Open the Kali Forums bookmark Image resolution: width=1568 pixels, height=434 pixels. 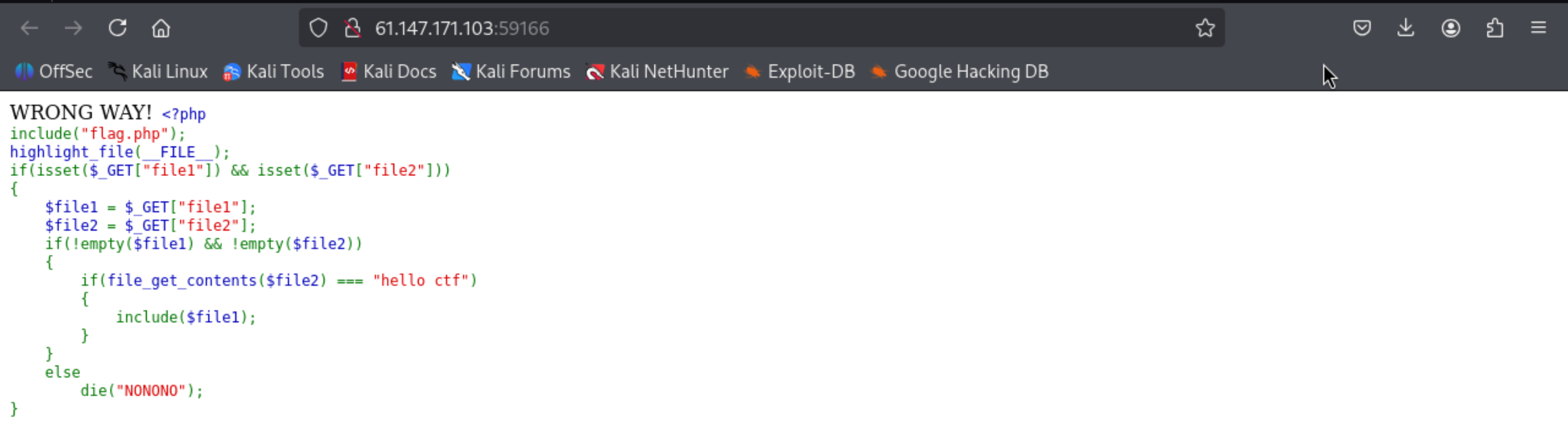pyautogui.click(x=511, y=72)
